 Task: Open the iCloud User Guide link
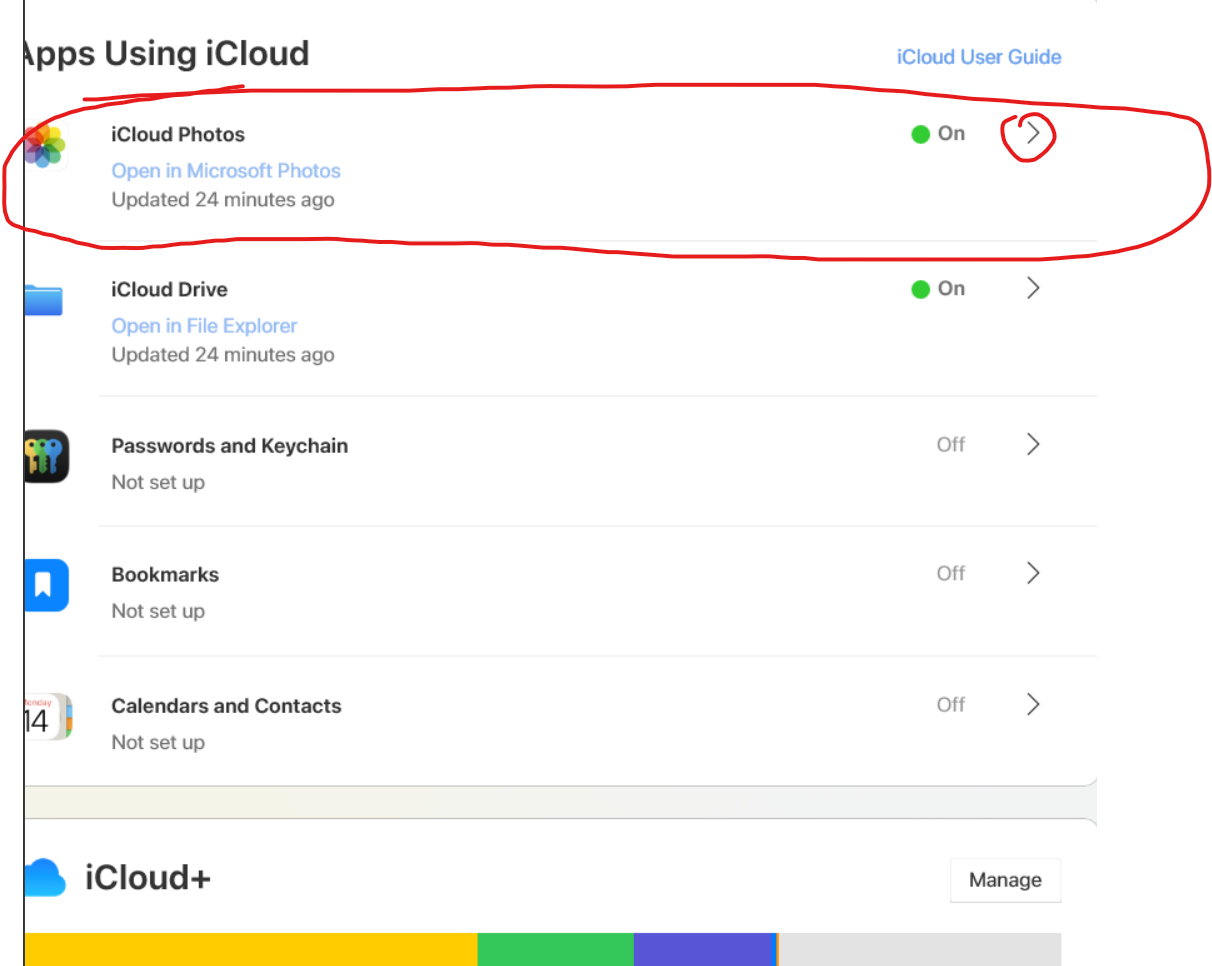(979, 57)
